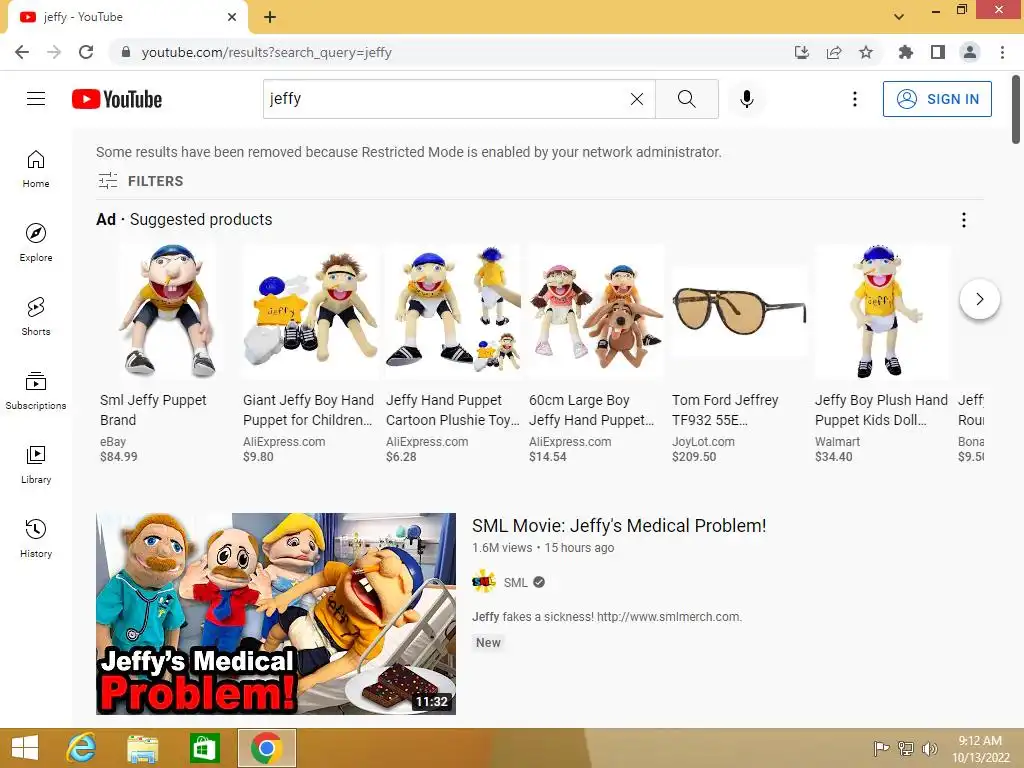
Task: Start voice search with microphone icon
Action: pos(746,99)
